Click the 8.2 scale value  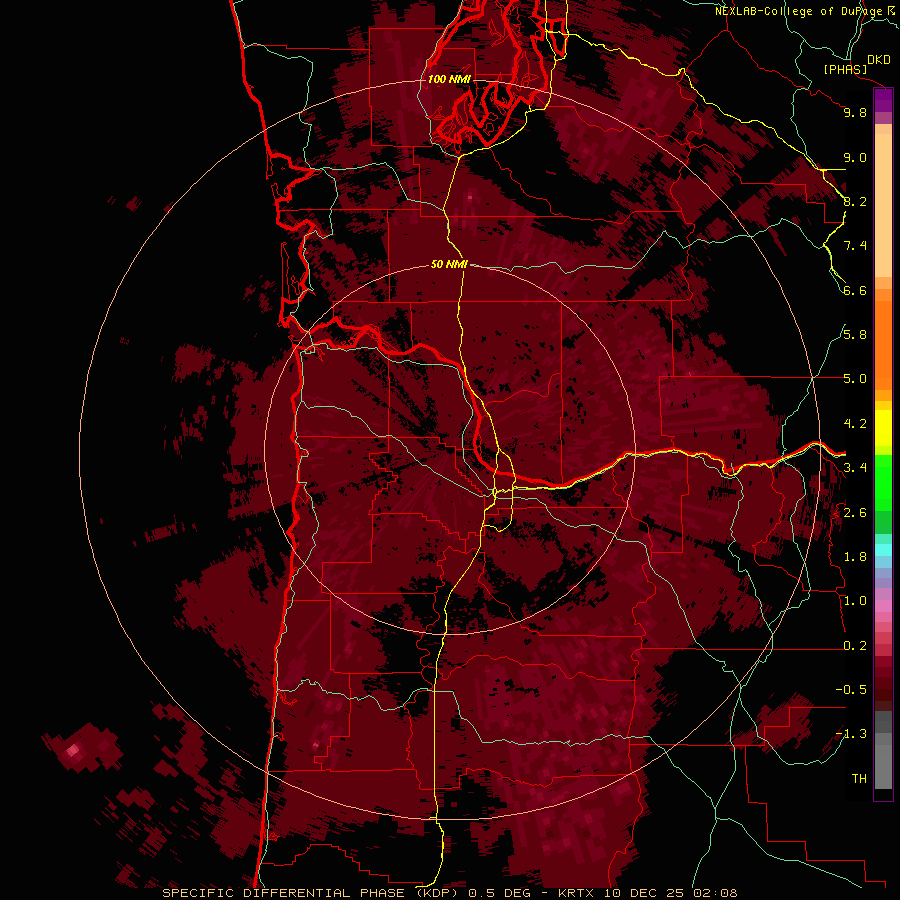pyautogui.click(x=855, y=201)
